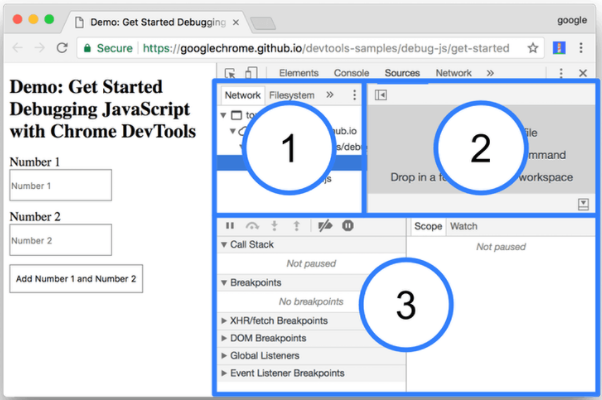Bookmark the page with star icon
Screen dimensions: 602x400
click(533, 48)
